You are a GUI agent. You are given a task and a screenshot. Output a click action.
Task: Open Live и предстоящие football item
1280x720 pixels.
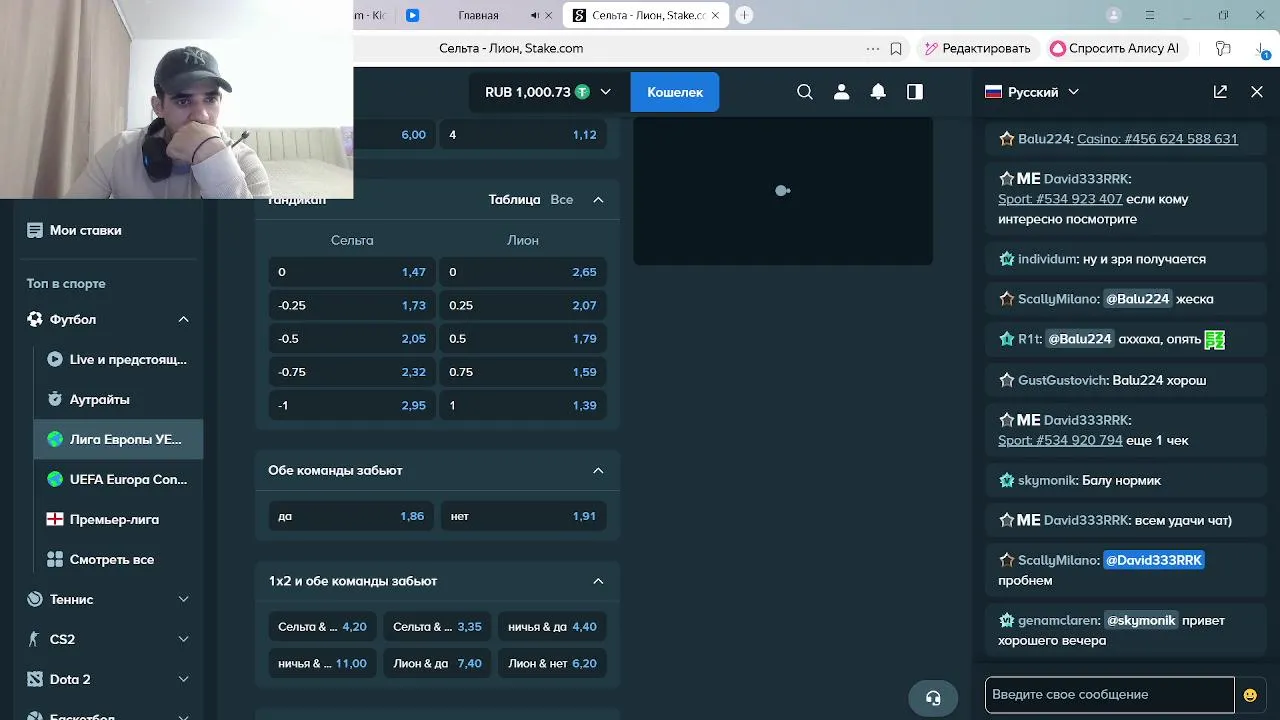[119, 359]
